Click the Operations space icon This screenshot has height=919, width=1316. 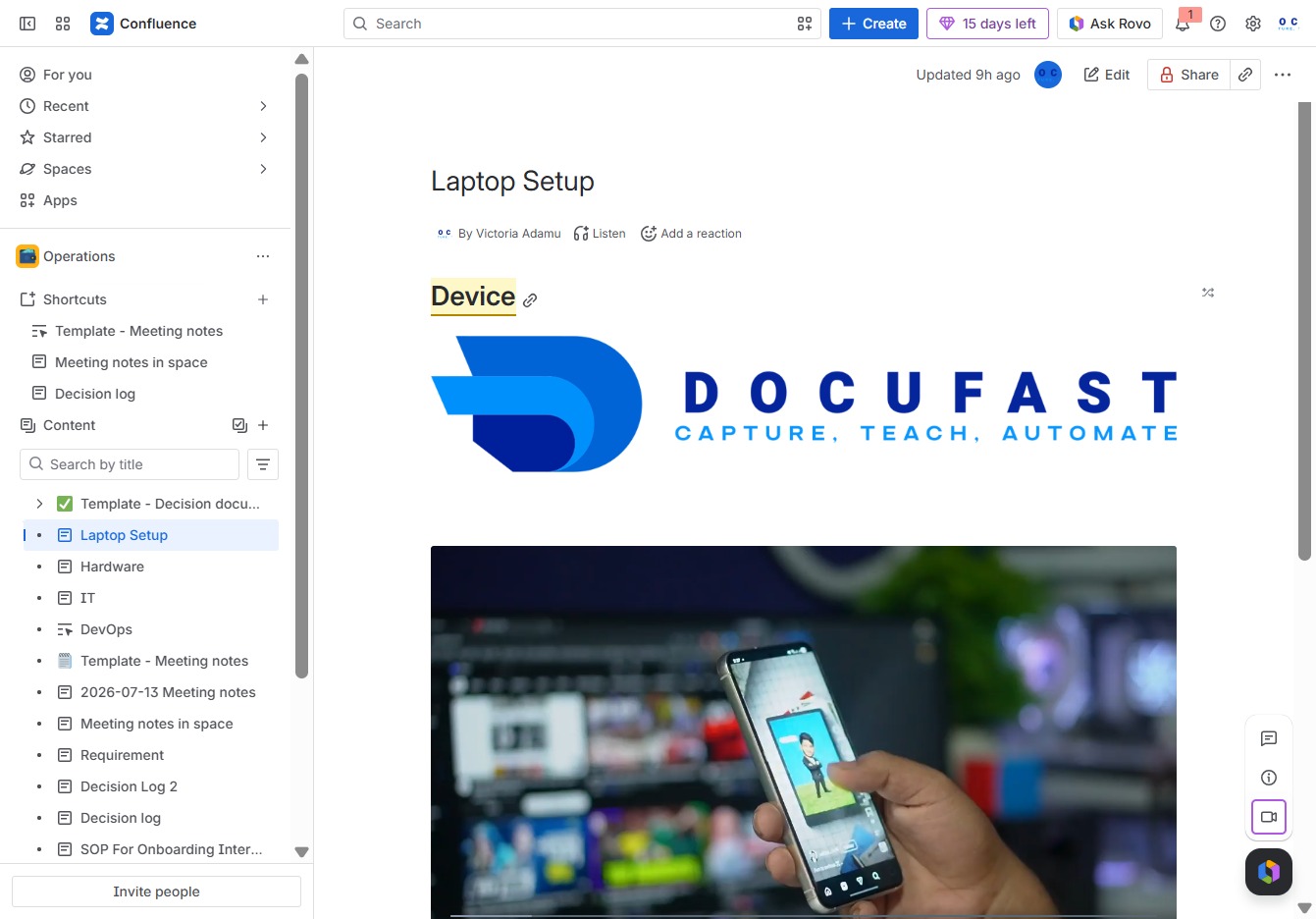point(27,256)
